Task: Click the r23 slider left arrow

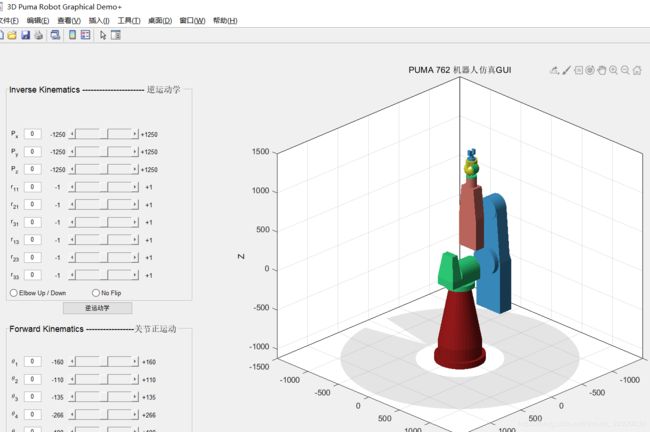Action: 72,257
